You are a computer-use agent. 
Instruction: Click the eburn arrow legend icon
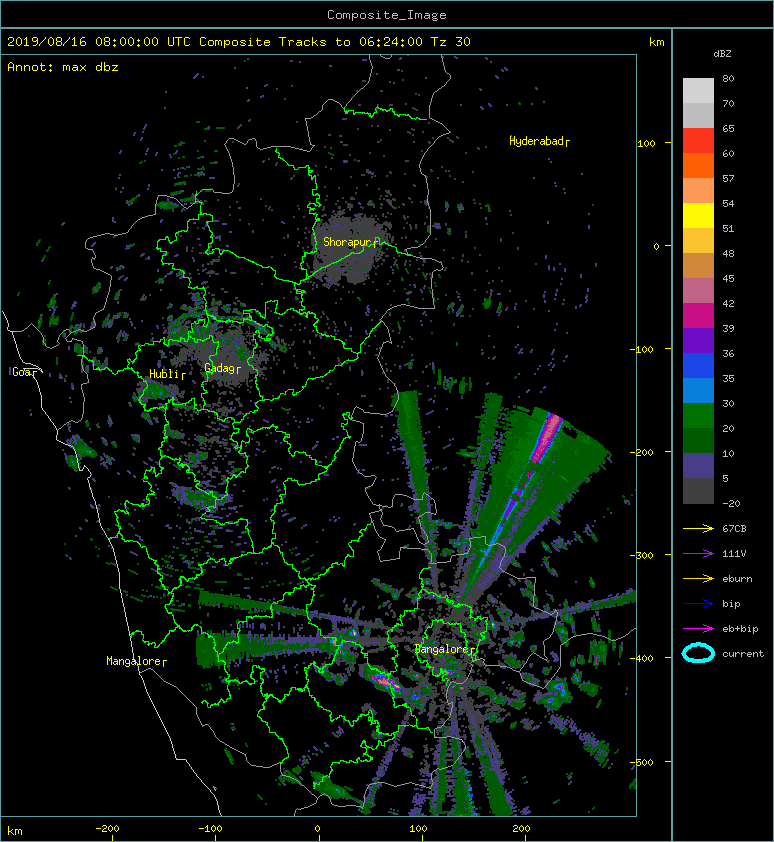click(x=698, y=578)
